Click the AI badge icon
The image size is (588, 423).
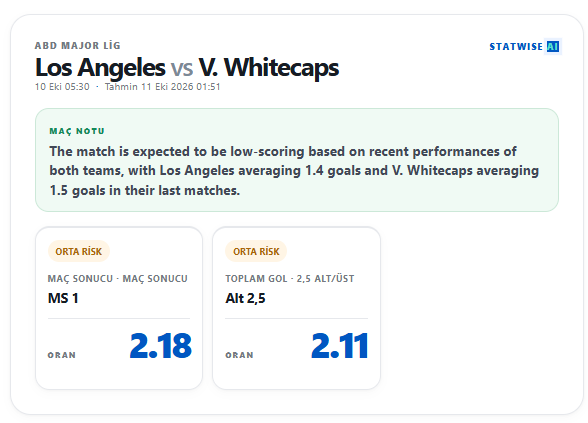pyautogui.click(x=553, y=46)
